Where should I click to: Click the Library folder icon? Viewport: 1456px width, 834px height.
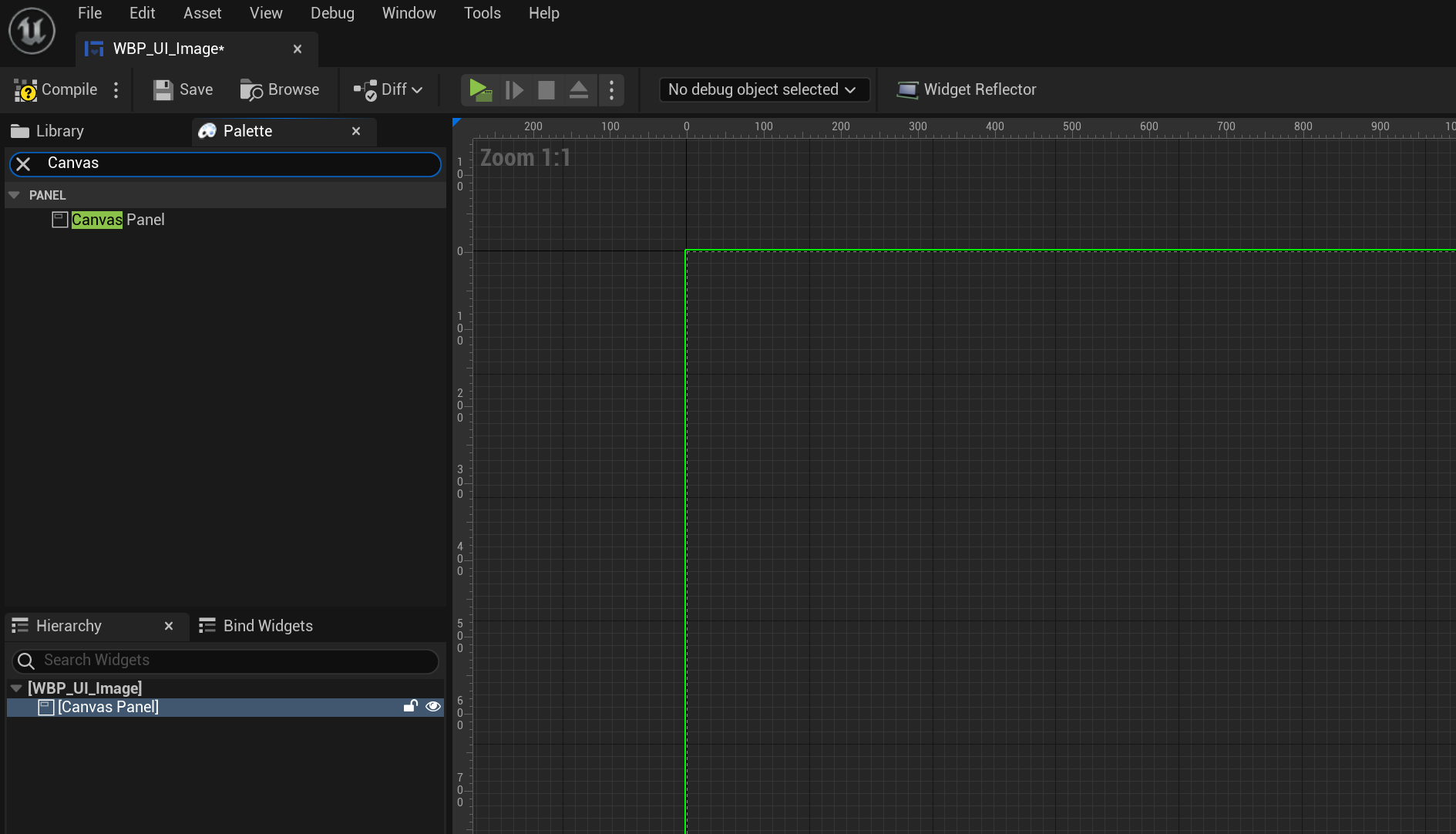coord(20,131)
